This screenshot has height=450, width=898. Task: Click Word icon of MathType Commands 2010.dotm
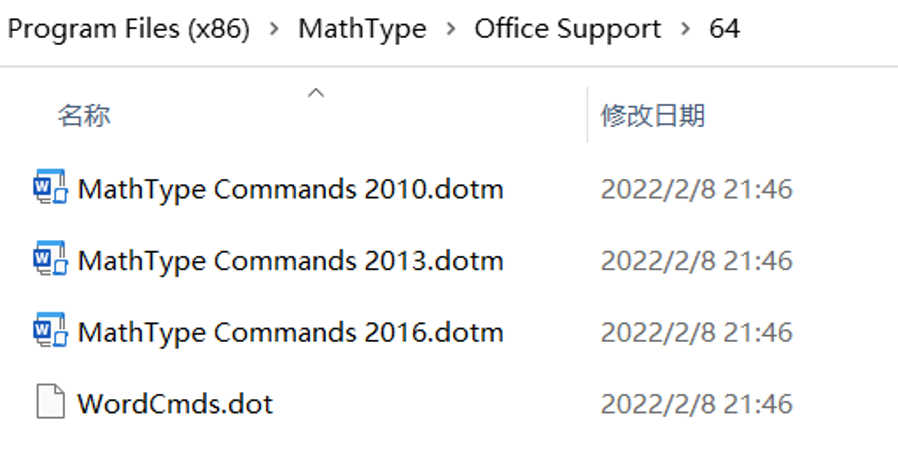(x=50, y=188)
